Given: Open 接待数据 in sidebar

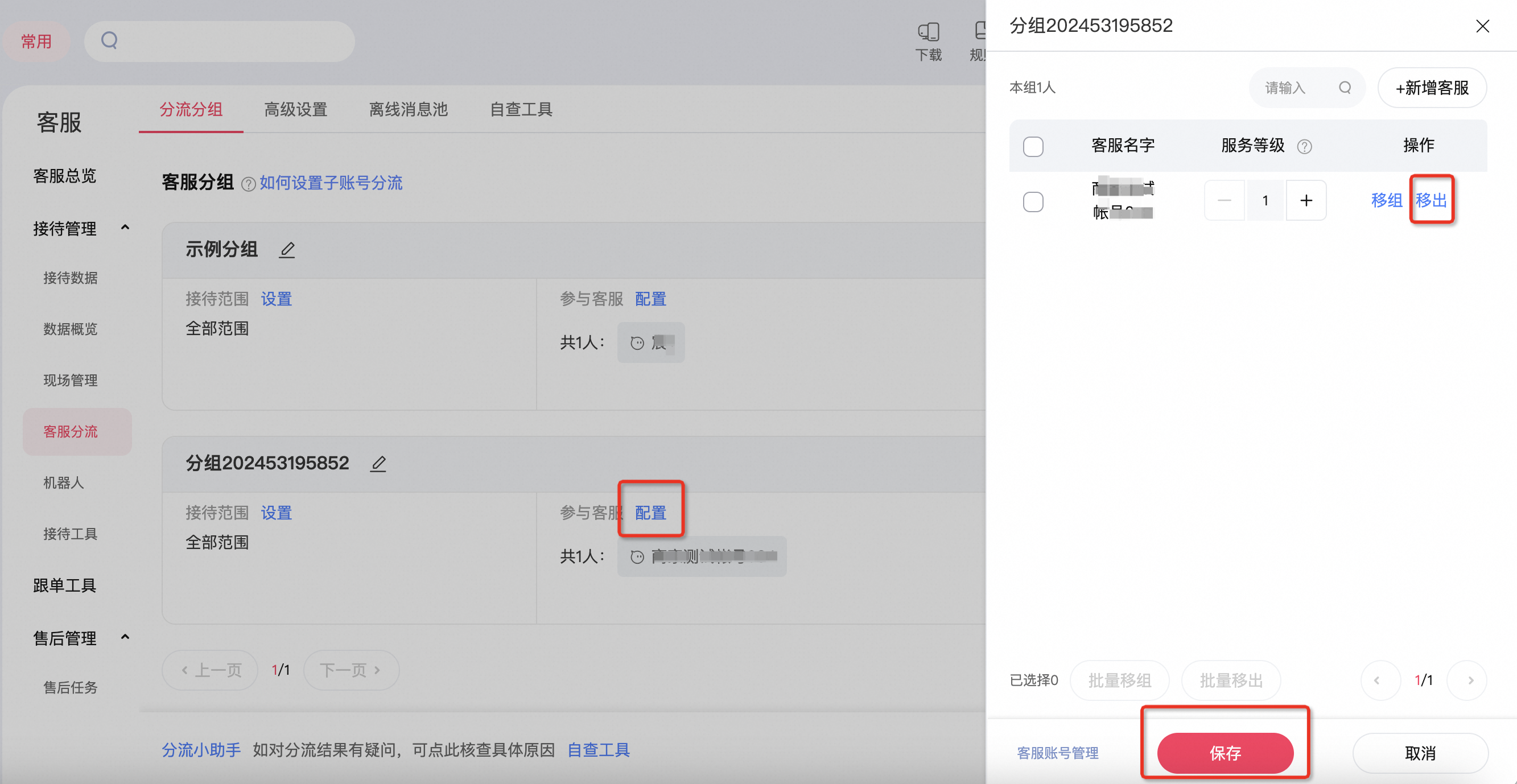Looking at the screenshot, I should pyautogui.click(x=70, y=278).
